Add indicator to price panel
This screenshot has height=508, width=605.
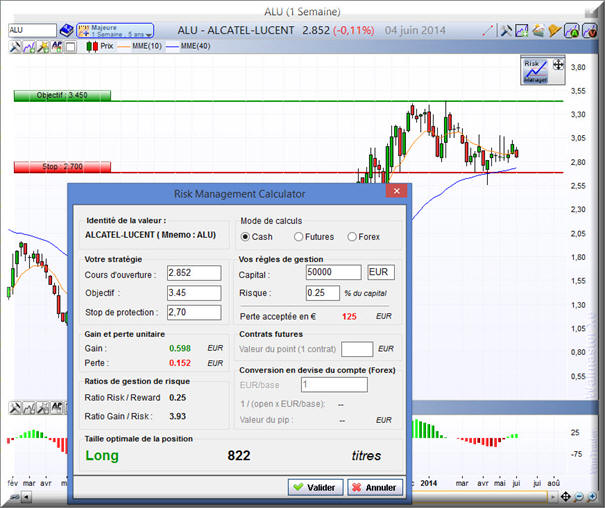(29, 47)
